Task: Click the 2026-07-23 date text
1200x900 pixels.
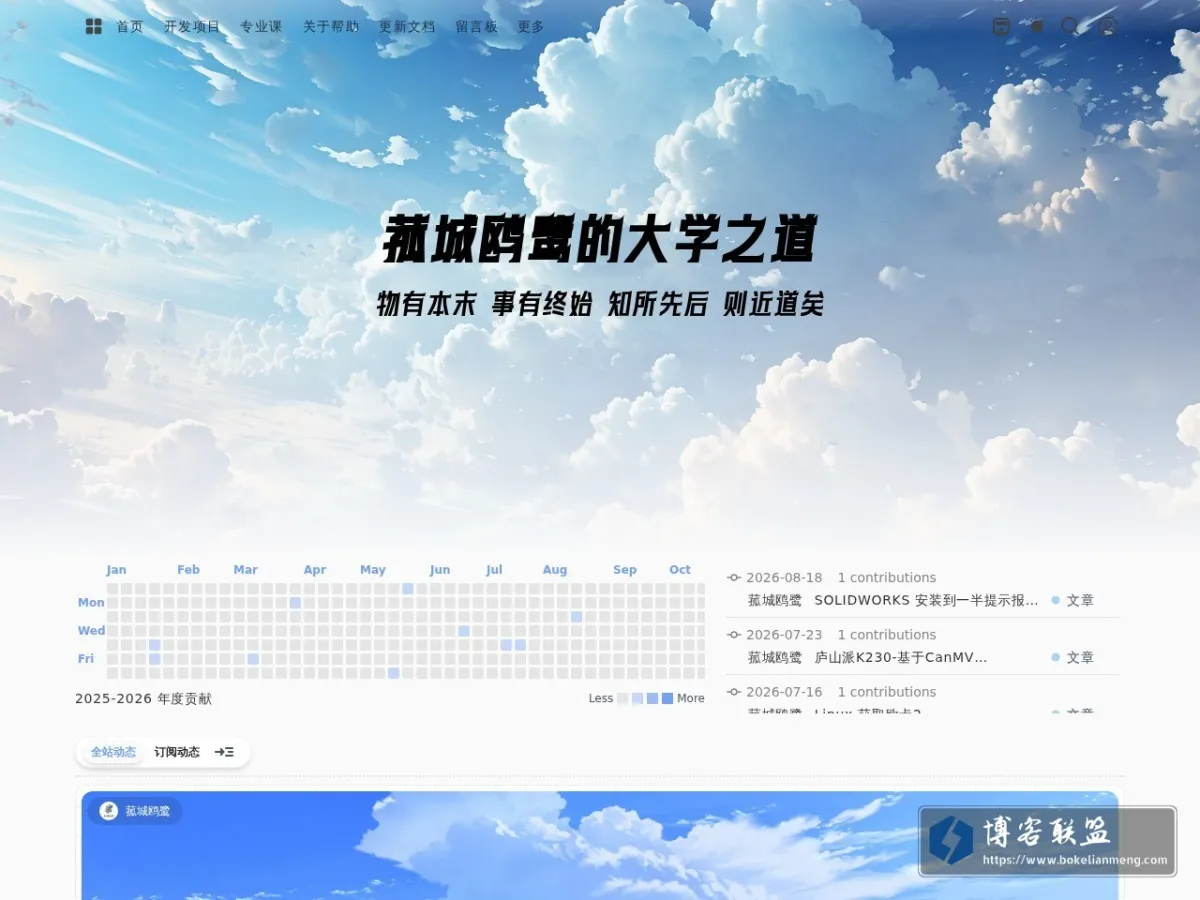Action: point(784,634)
